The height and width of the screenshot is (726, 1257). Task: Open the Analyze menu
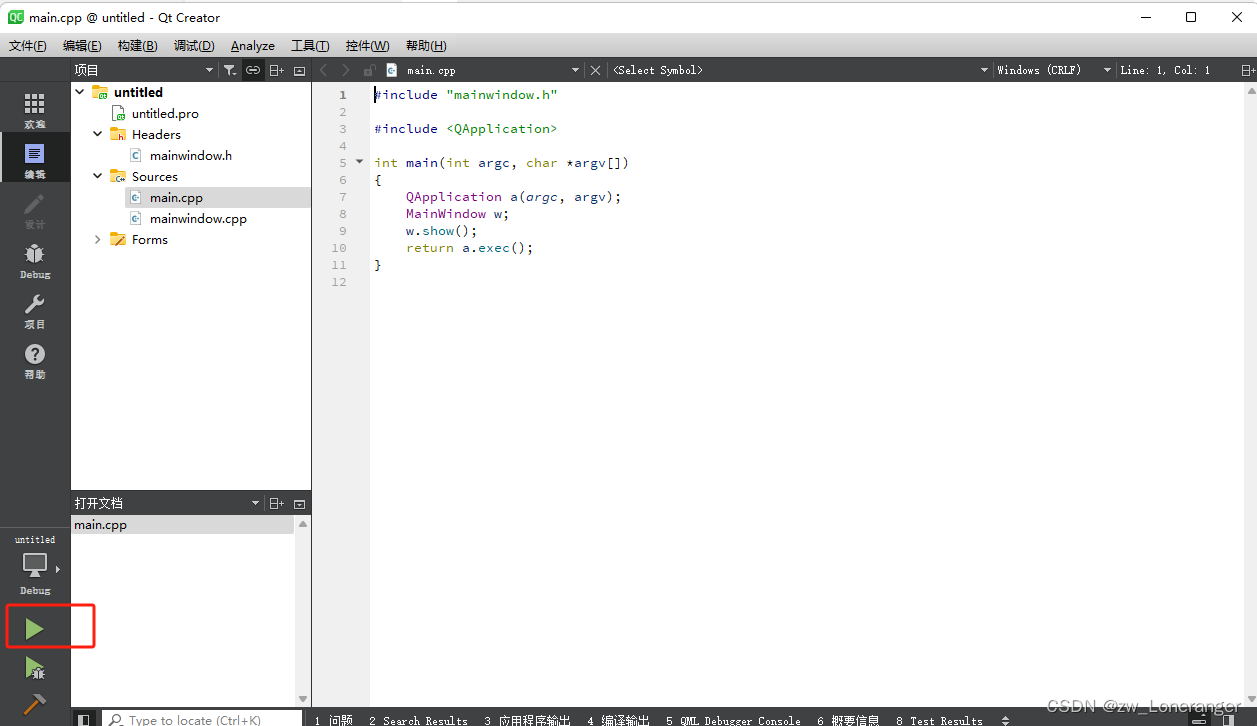[x=253, y=46]
